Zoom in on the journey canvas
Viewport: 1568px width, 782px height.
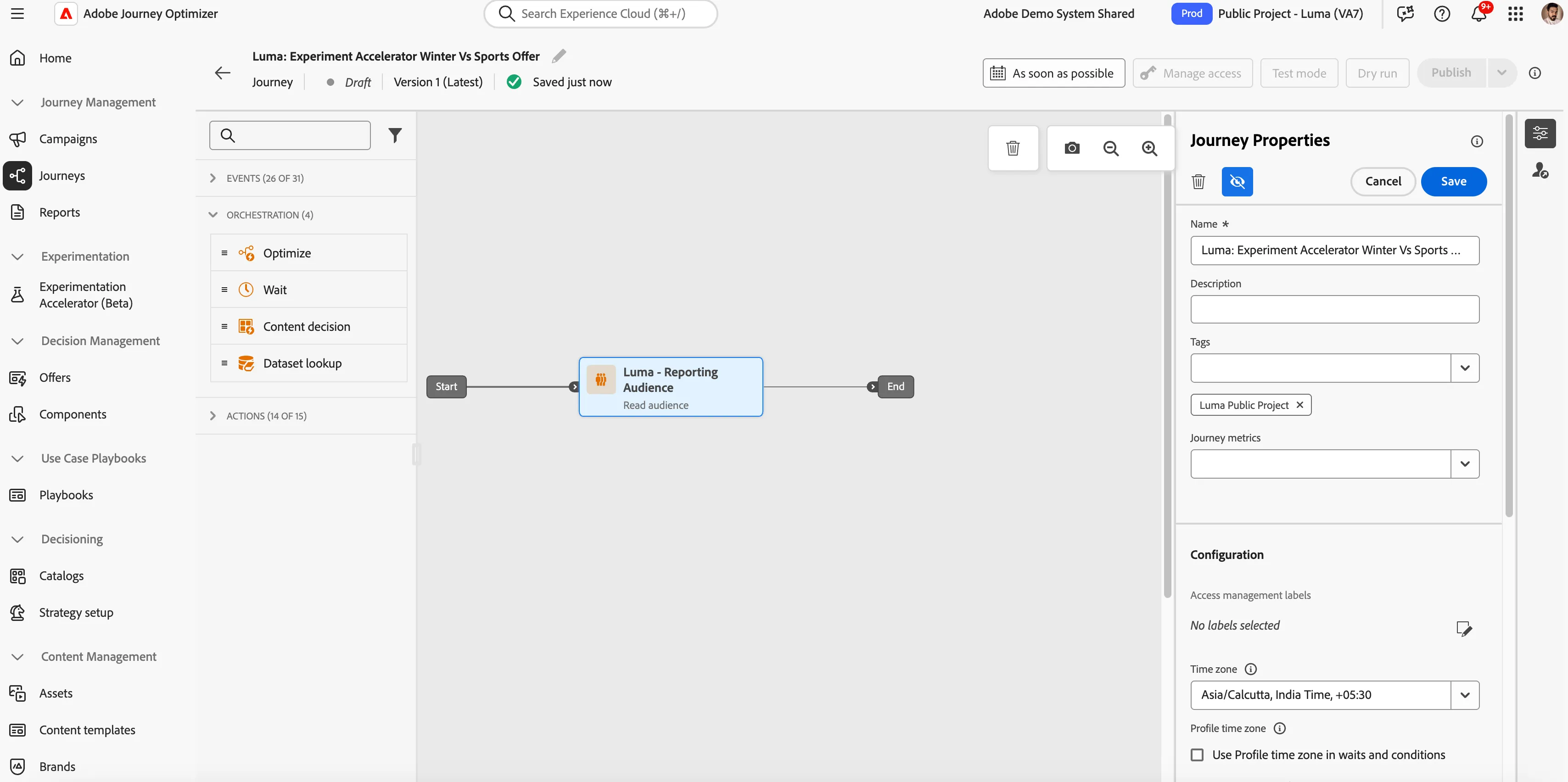pyautogui.click(x=1149, y=148)
